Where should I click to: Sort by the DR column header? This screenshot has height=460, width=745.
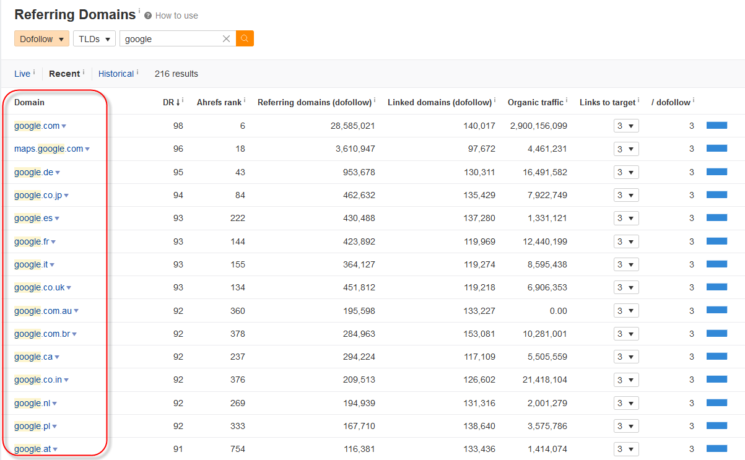[x=171, y=102]
